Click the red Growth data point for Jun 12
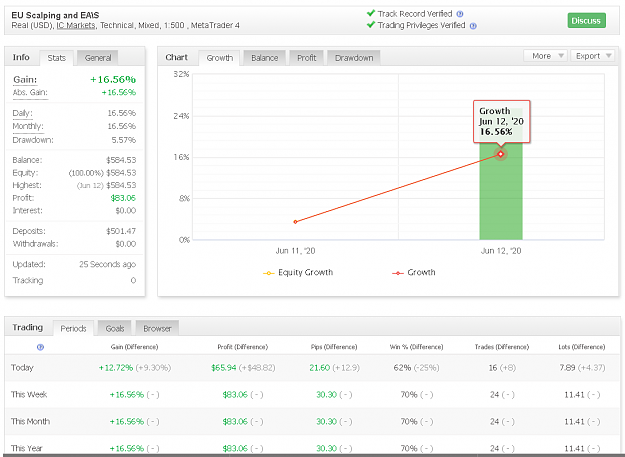 [x=501, y=154]
